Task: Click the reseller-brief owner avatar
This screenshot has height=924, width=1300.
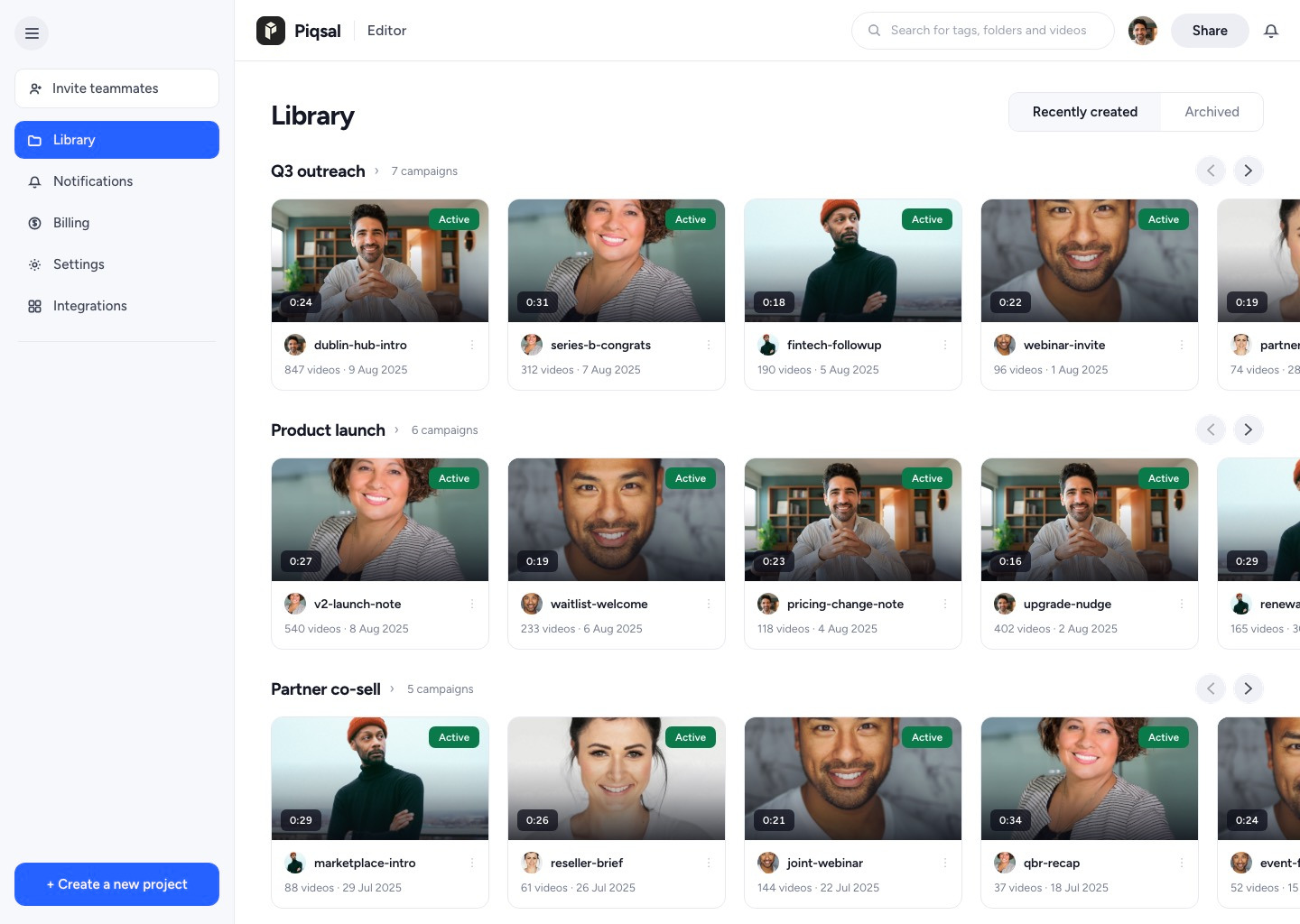Action: (532, 863)
